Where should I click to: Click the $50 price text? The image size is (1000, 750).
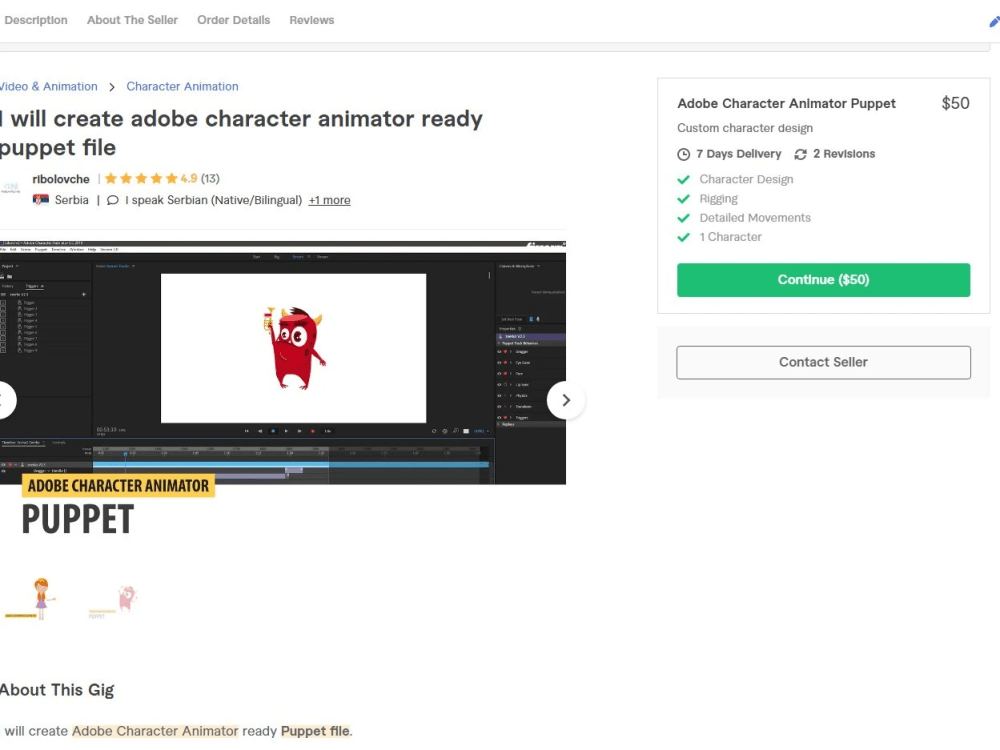(x=955, y=103)
